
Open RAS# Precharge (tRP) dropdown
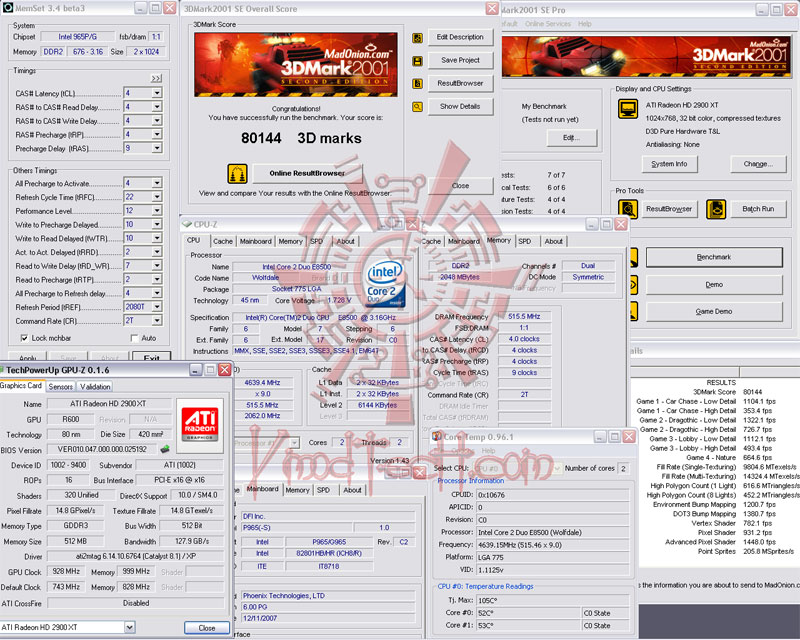click(157, 134)
